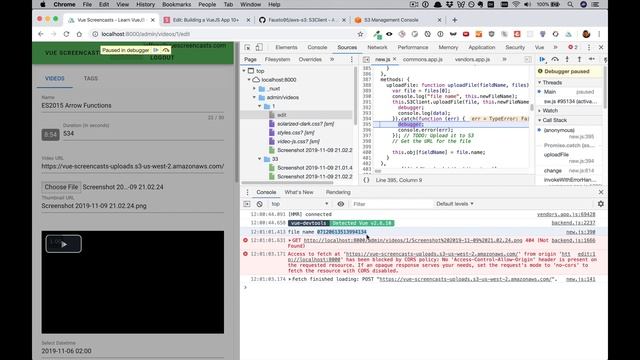Open DevTools more options menu
Image resolution: width=640 pixels, height=360 pixels.
(589, 47)
